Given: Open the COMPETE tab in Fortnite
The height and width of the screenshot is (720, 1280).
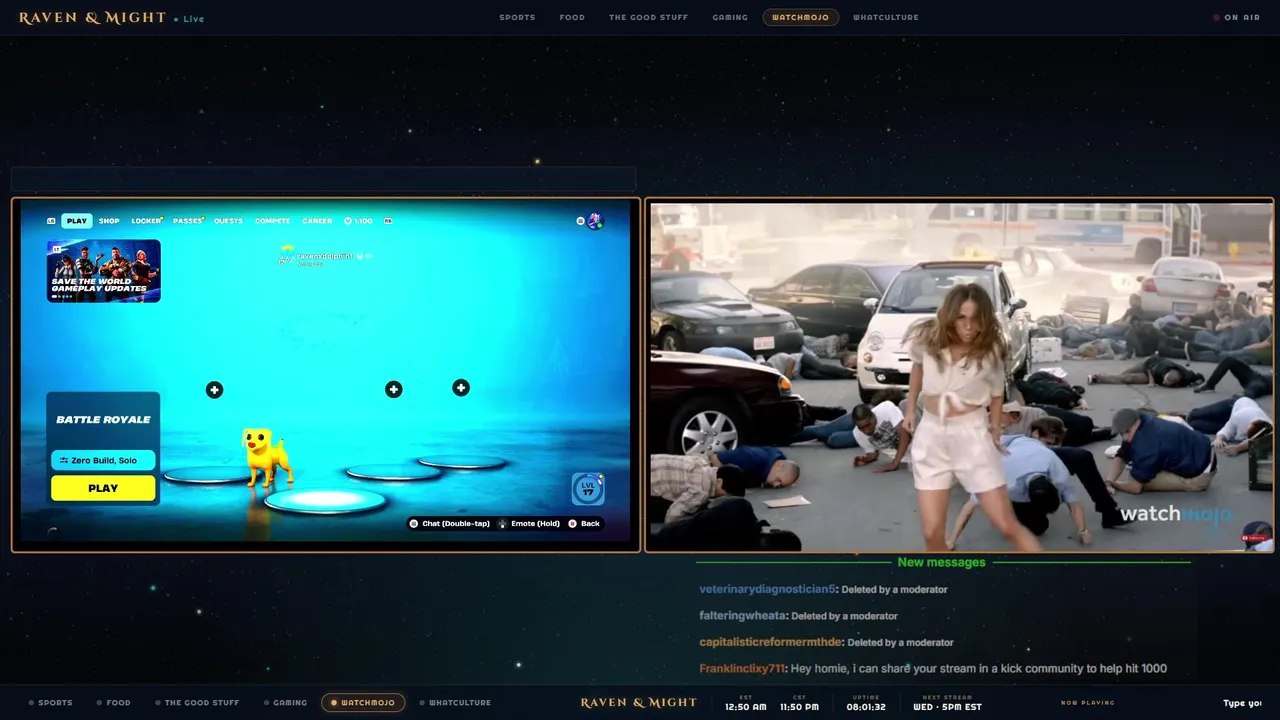Looking at the screenshot, I should click(x=272, y=221).
